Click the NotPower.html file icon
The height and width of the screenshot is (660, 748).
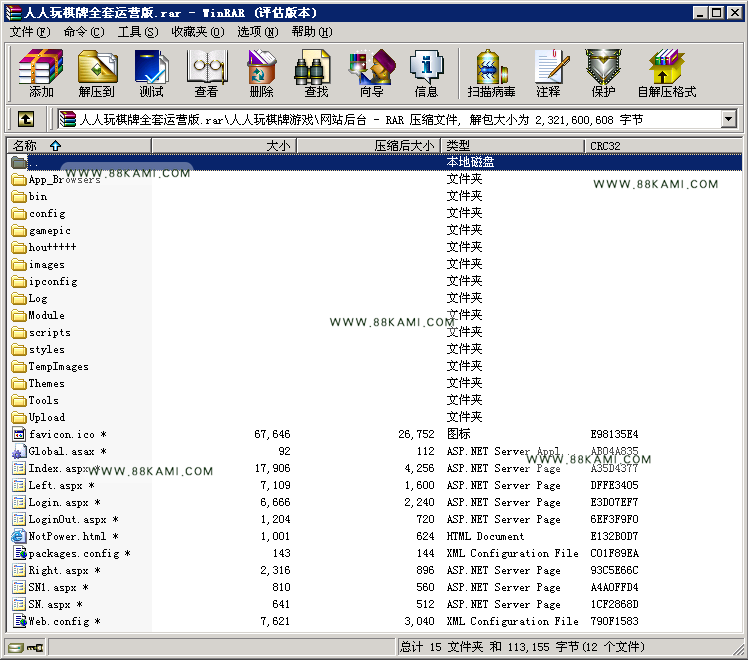19,536
